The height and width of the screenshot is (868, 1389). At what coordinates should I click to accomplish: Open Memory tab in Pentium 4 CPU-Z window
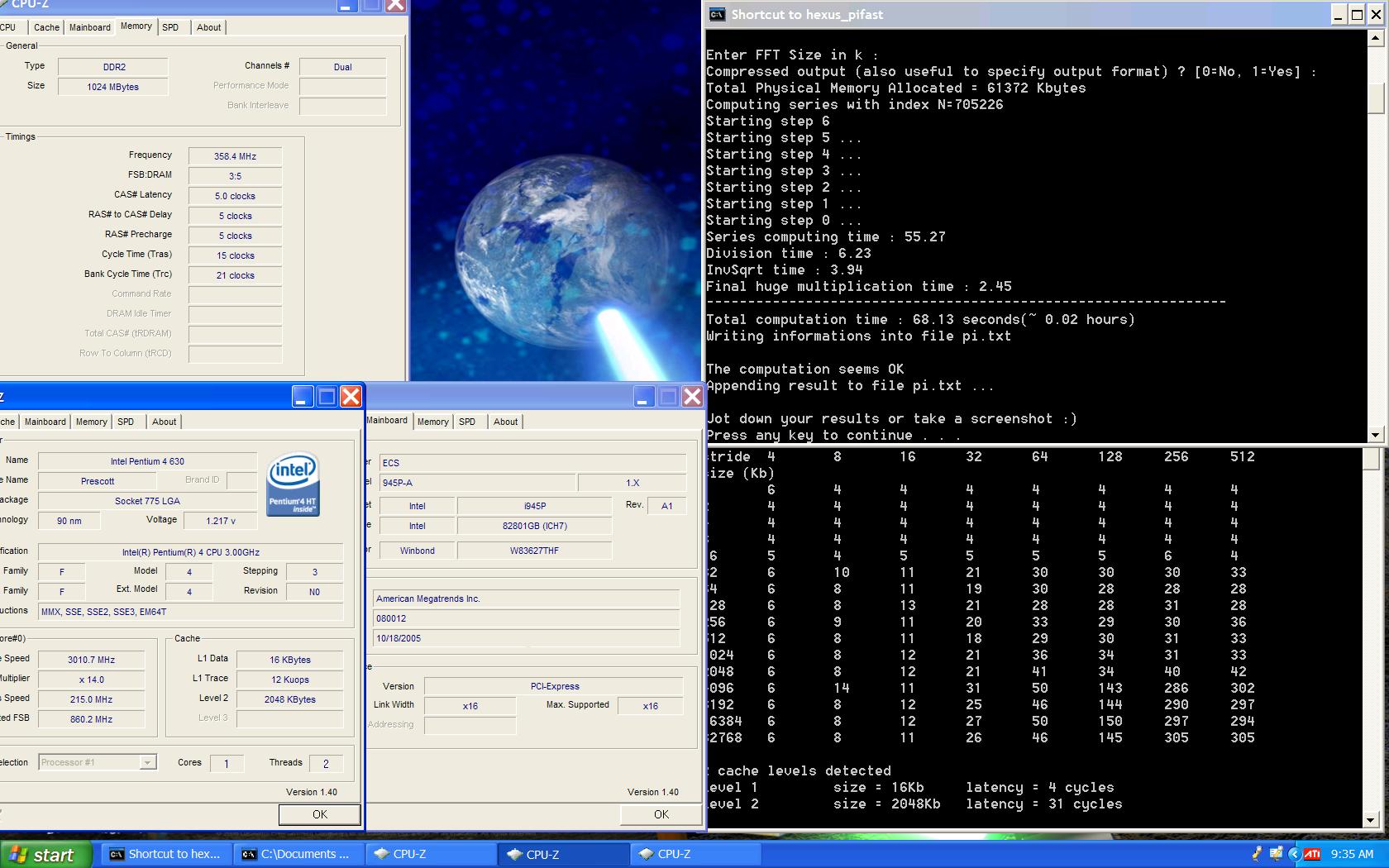[x=91, y=422]
